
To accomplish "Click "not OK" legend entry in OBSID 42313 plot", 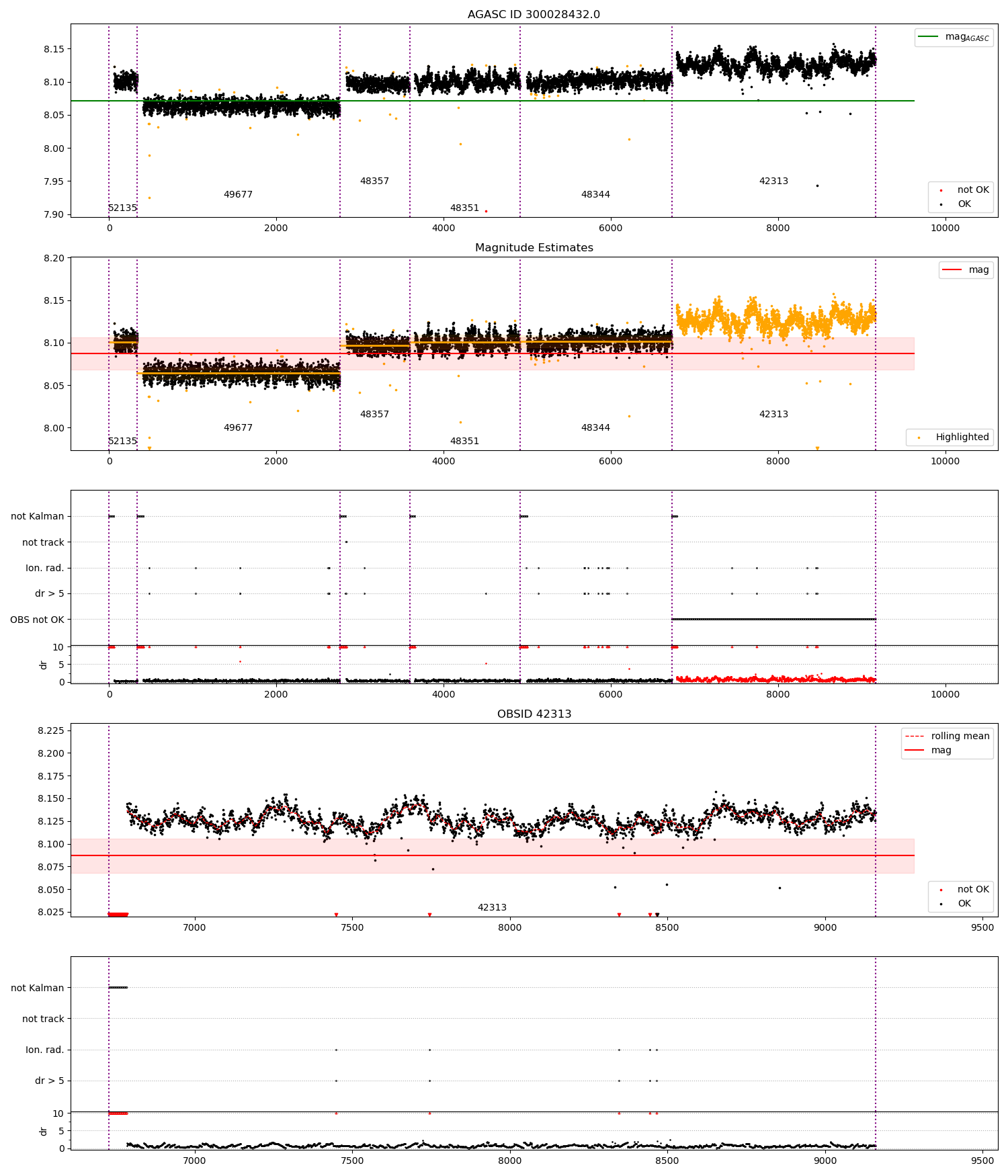I will point(961,889).
